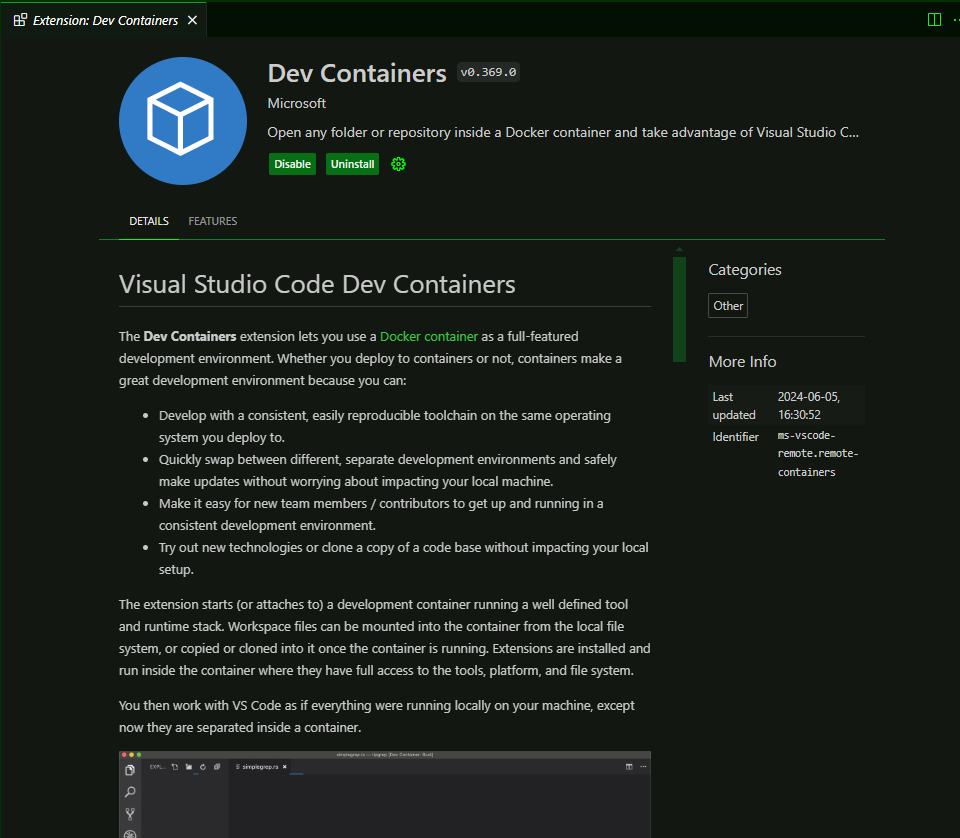Uninstall the Dev Containers extension
This screenshot has width=960, height=838.
(352, 164)
